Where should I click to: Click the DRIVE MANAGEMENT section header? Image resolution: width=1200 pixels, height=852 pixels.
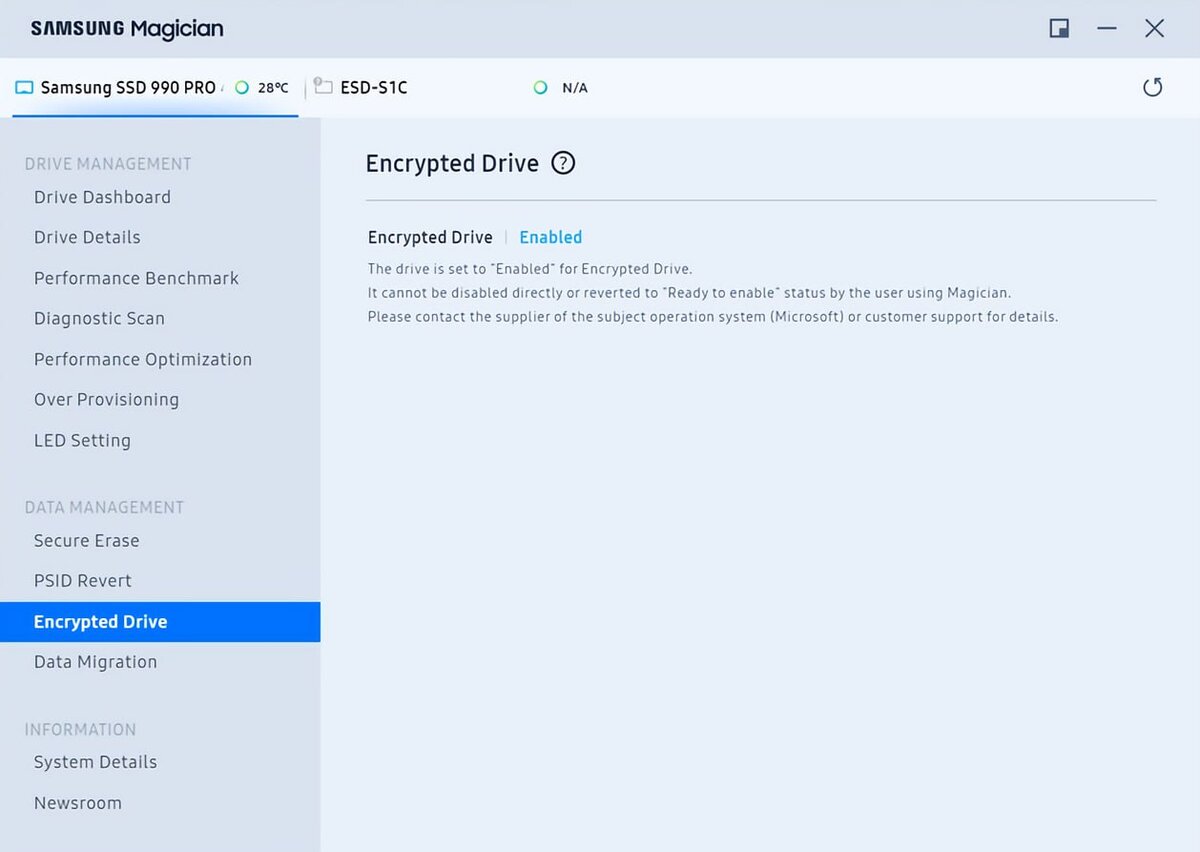tap(108, 164)
